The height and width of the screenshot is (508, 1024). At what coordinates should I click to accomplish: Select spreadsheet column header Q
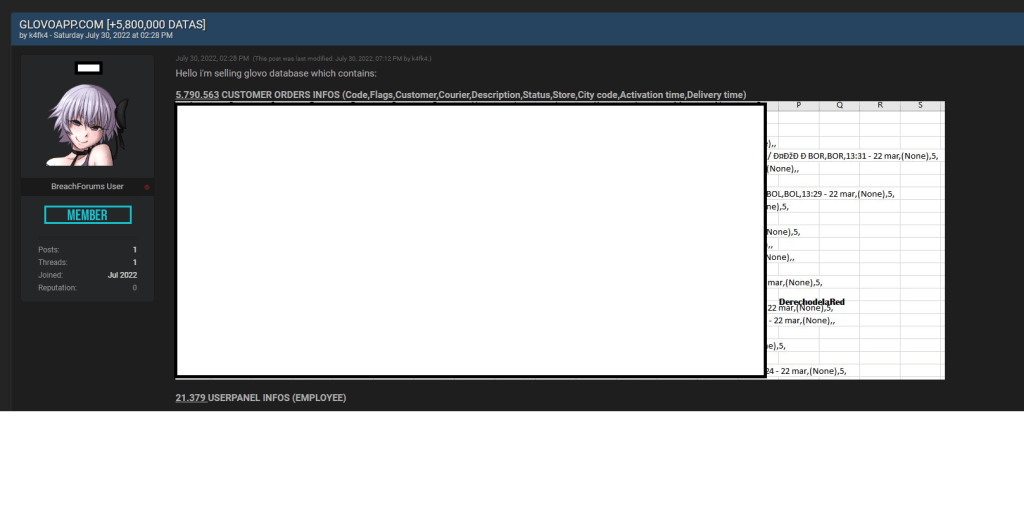tap(839, 105)
